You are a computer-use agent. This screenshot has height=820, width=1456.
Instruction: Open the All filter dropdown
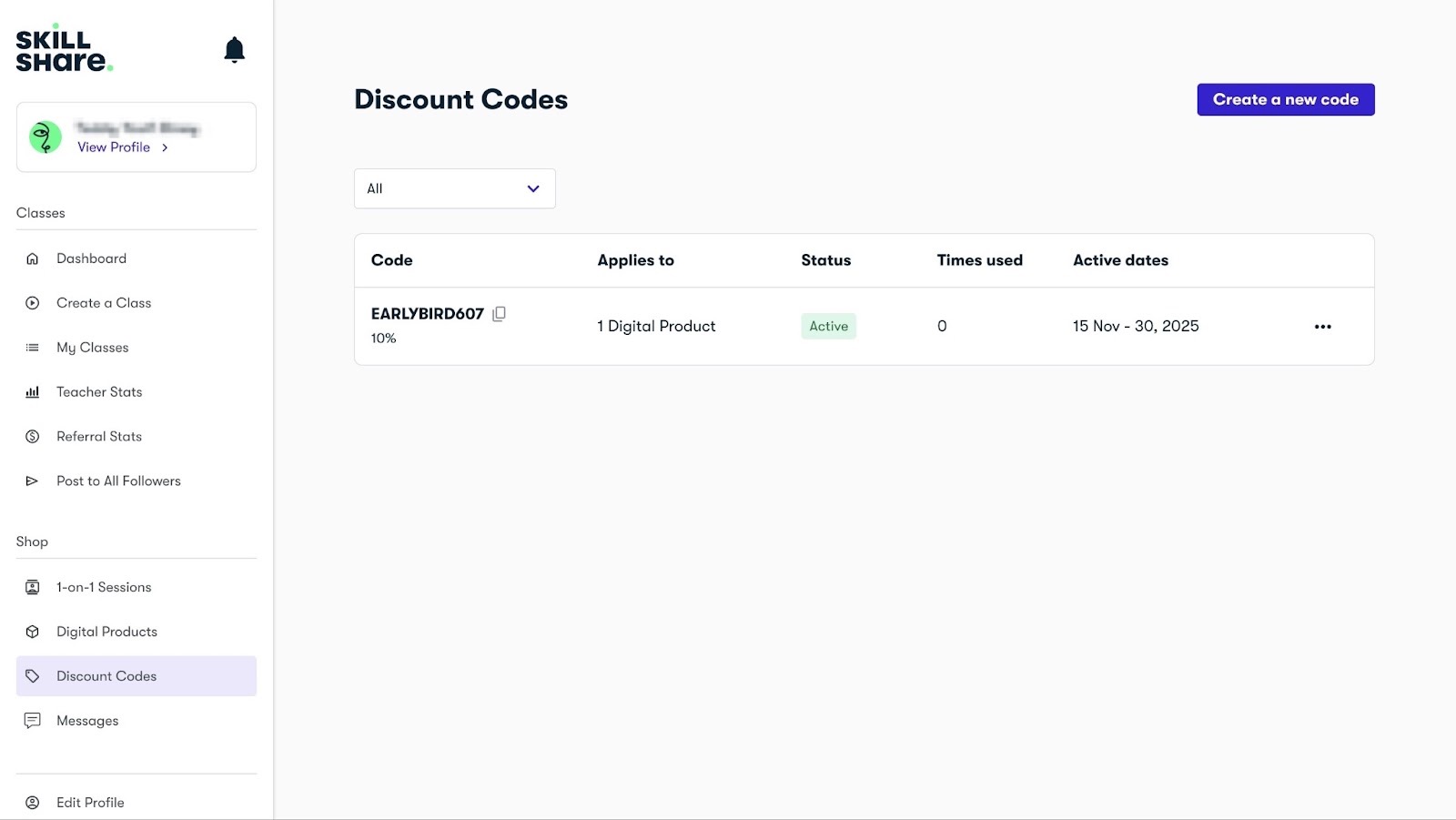click(455, 188)
